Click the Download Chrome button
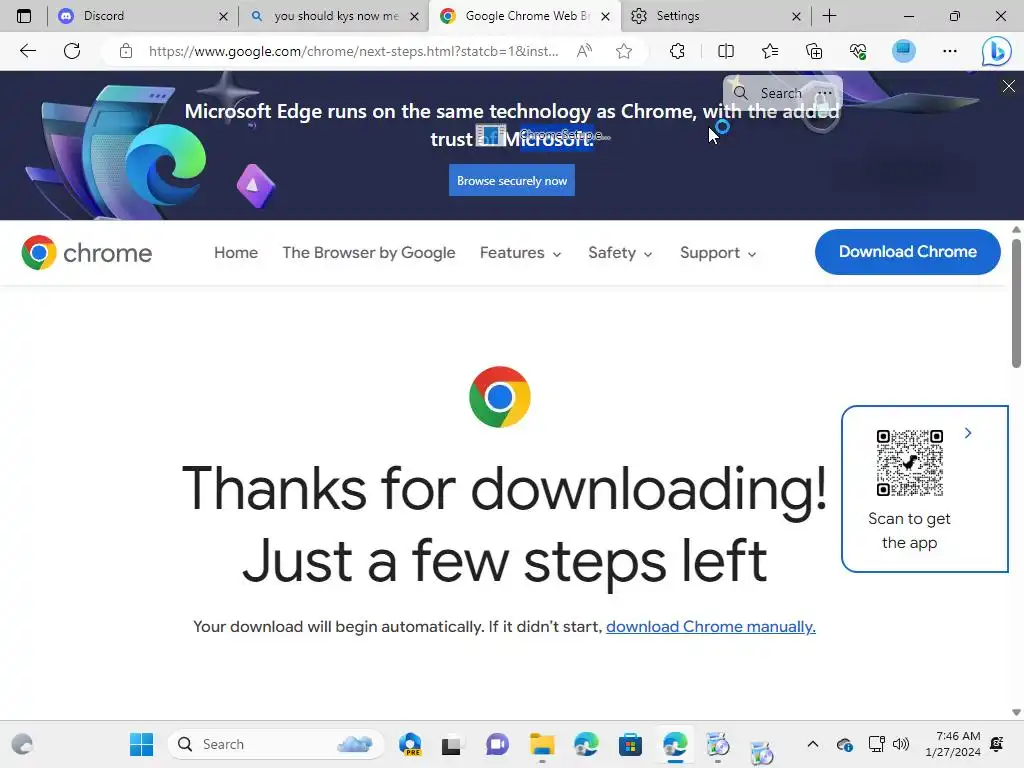 pyautogui.click(x=907, y=251)
